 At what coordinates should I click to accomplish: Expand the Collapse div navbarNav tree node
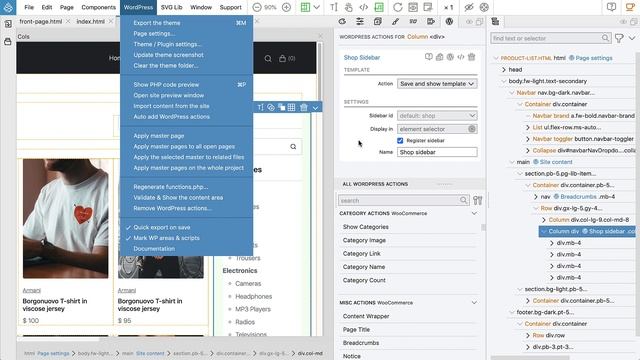(x=528, y=151)
